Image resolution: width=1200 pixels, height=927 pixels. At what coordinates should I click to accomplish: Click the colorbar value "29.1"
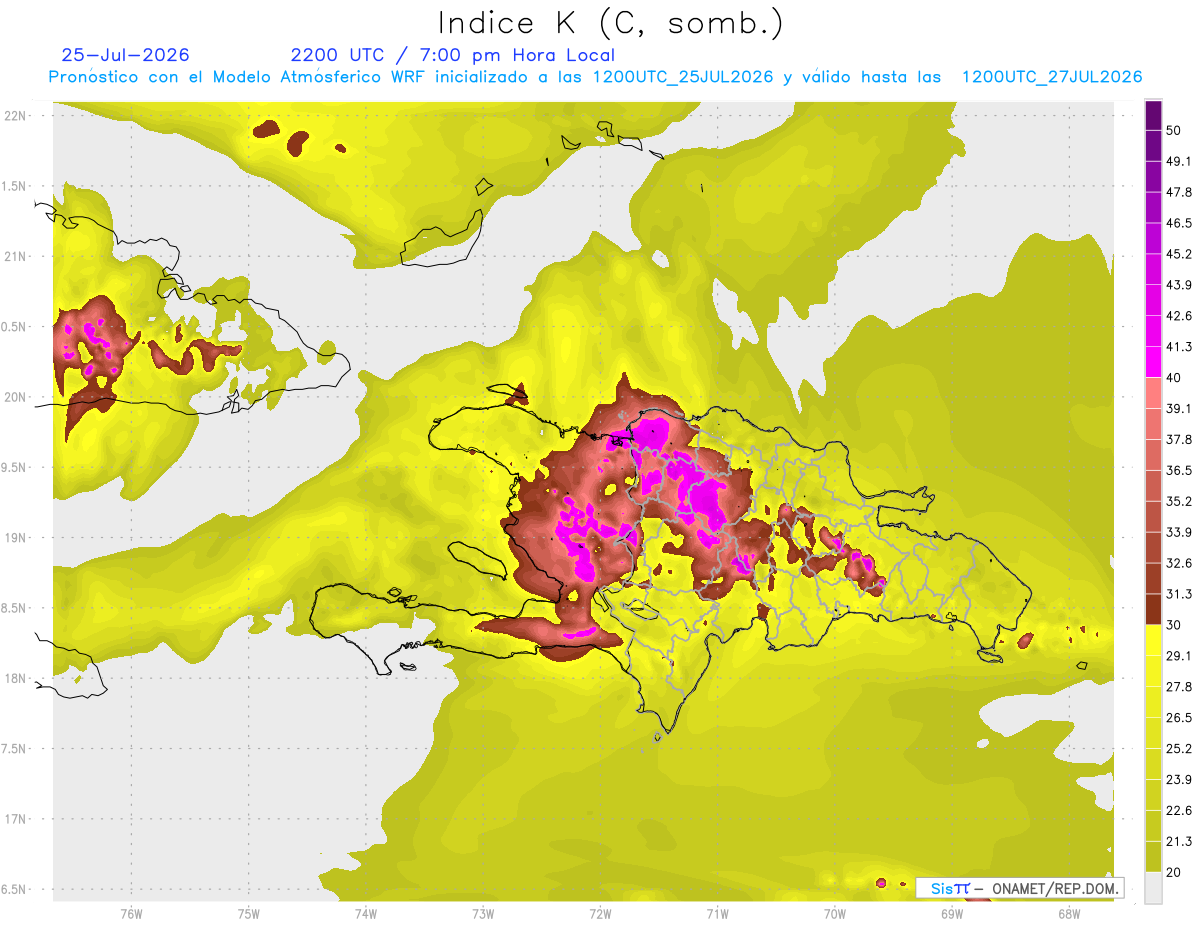tap(1178, 656)
